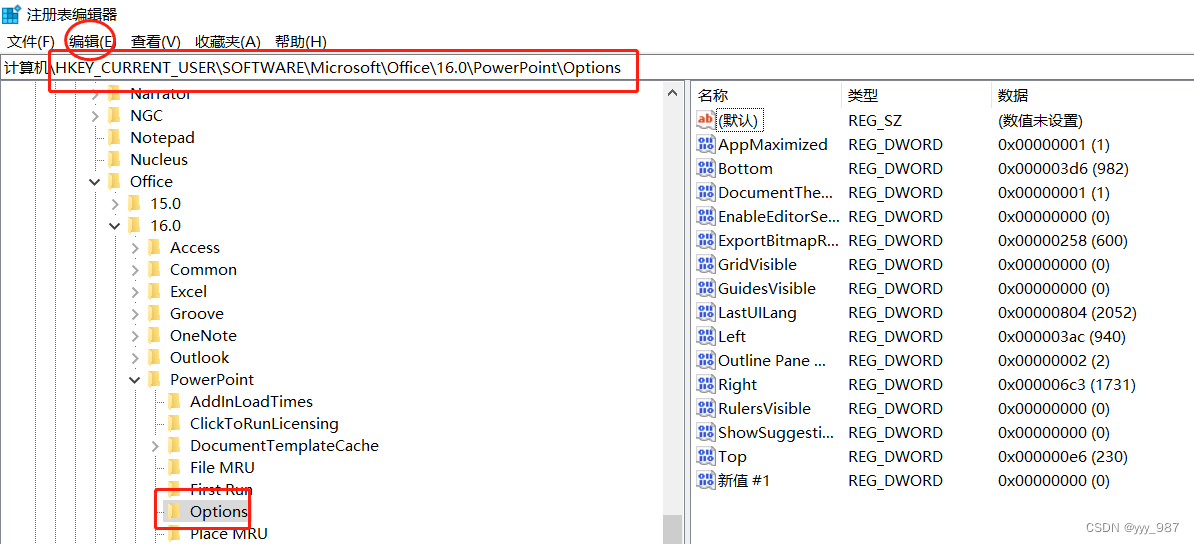Click data cell 0x000006c3 (1731)
This screenshot has width=1194, height=544.
click(1066, 385)
